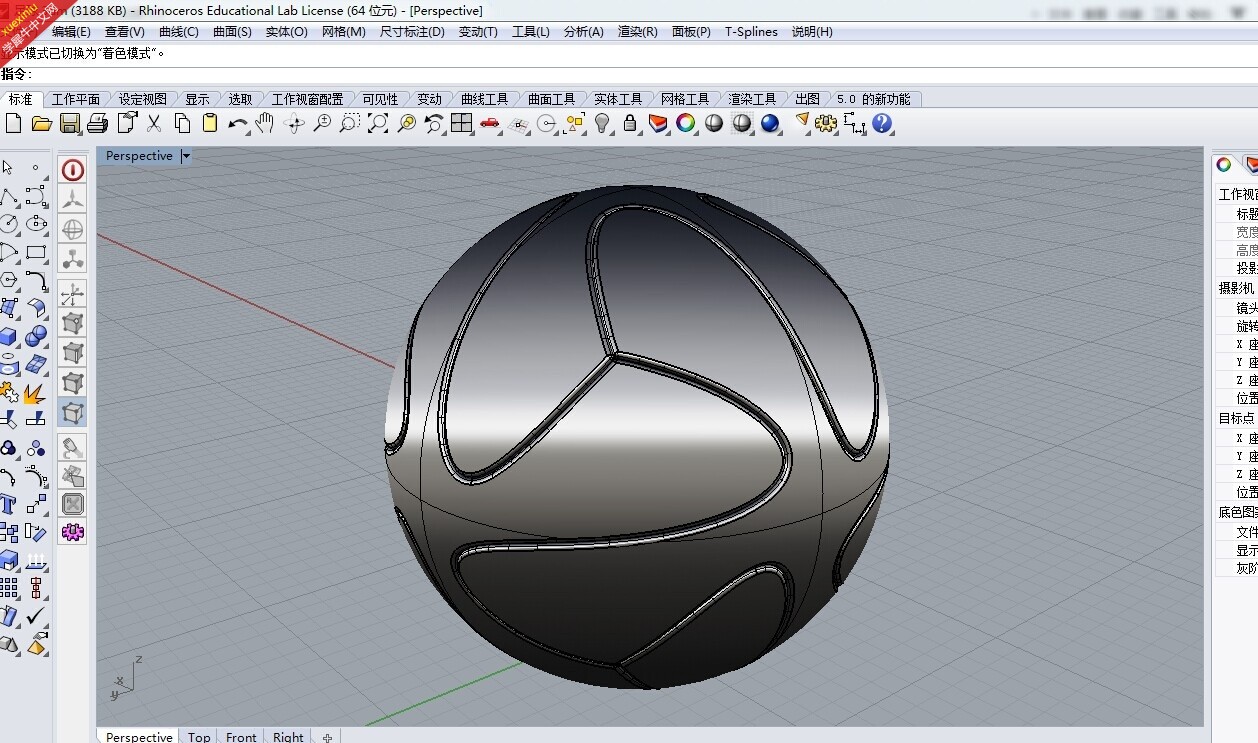Click the Zoom Window magnifier icon
The image size is (1258, 743).
click(x=350, y=123)
